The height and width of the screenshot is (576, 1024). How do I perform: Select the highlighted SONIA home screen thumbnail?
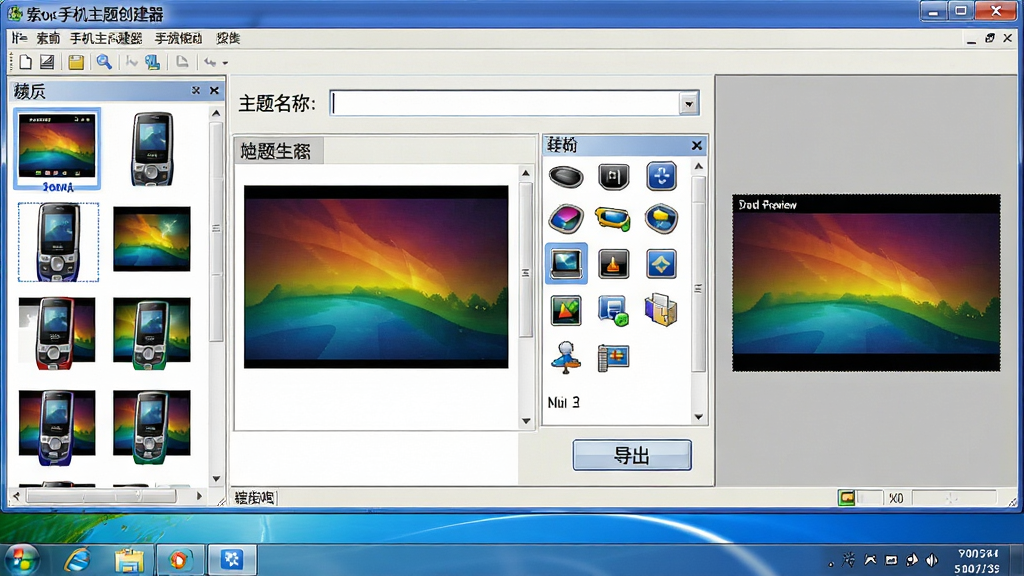[x=57, y=150]
